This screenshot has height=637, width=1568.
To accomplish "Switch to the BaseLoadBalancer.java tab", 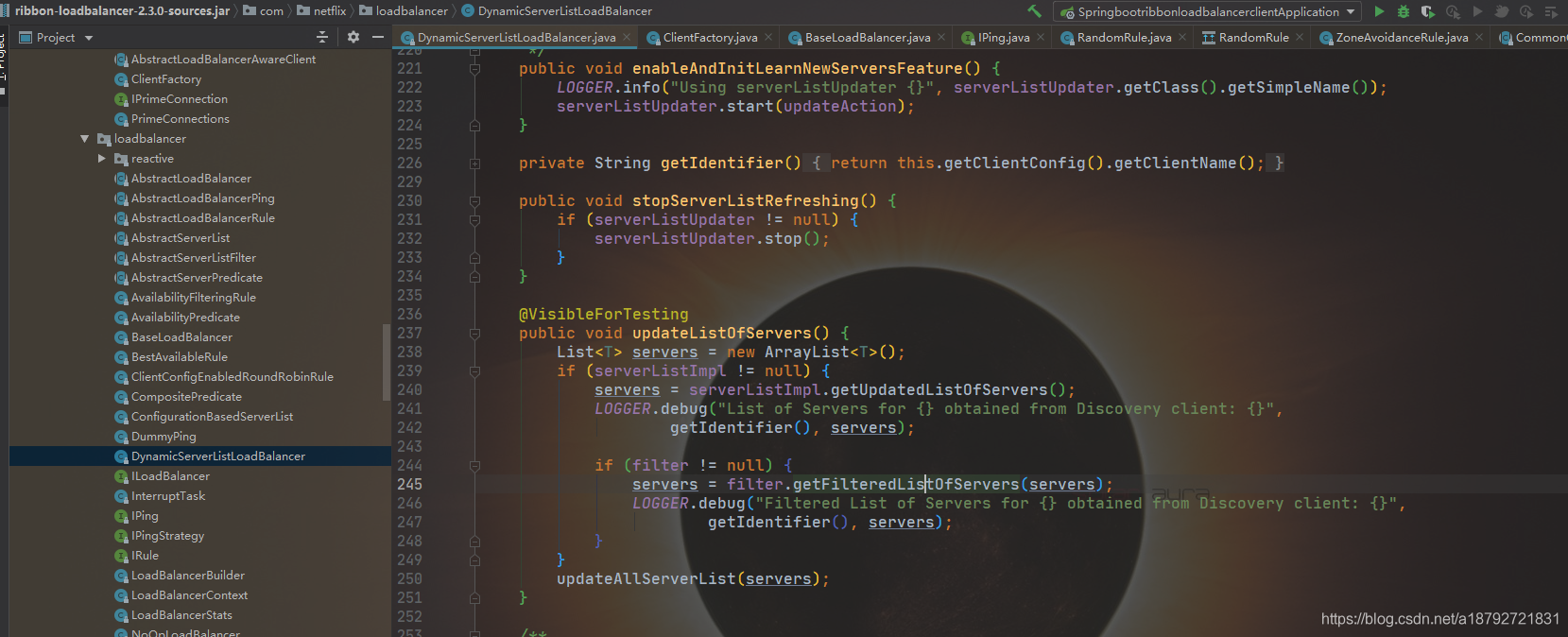I will coord(868,38).
